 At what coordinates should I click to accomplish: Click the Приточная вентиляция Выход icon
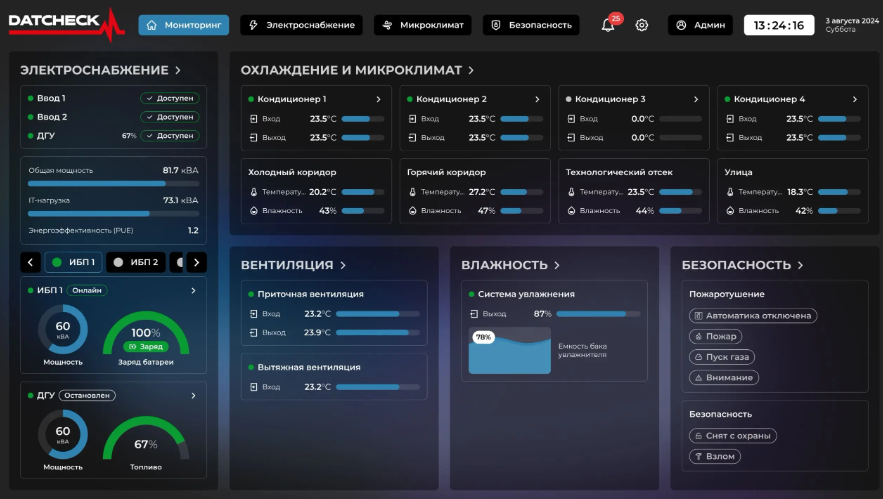[x=253, y=333]
